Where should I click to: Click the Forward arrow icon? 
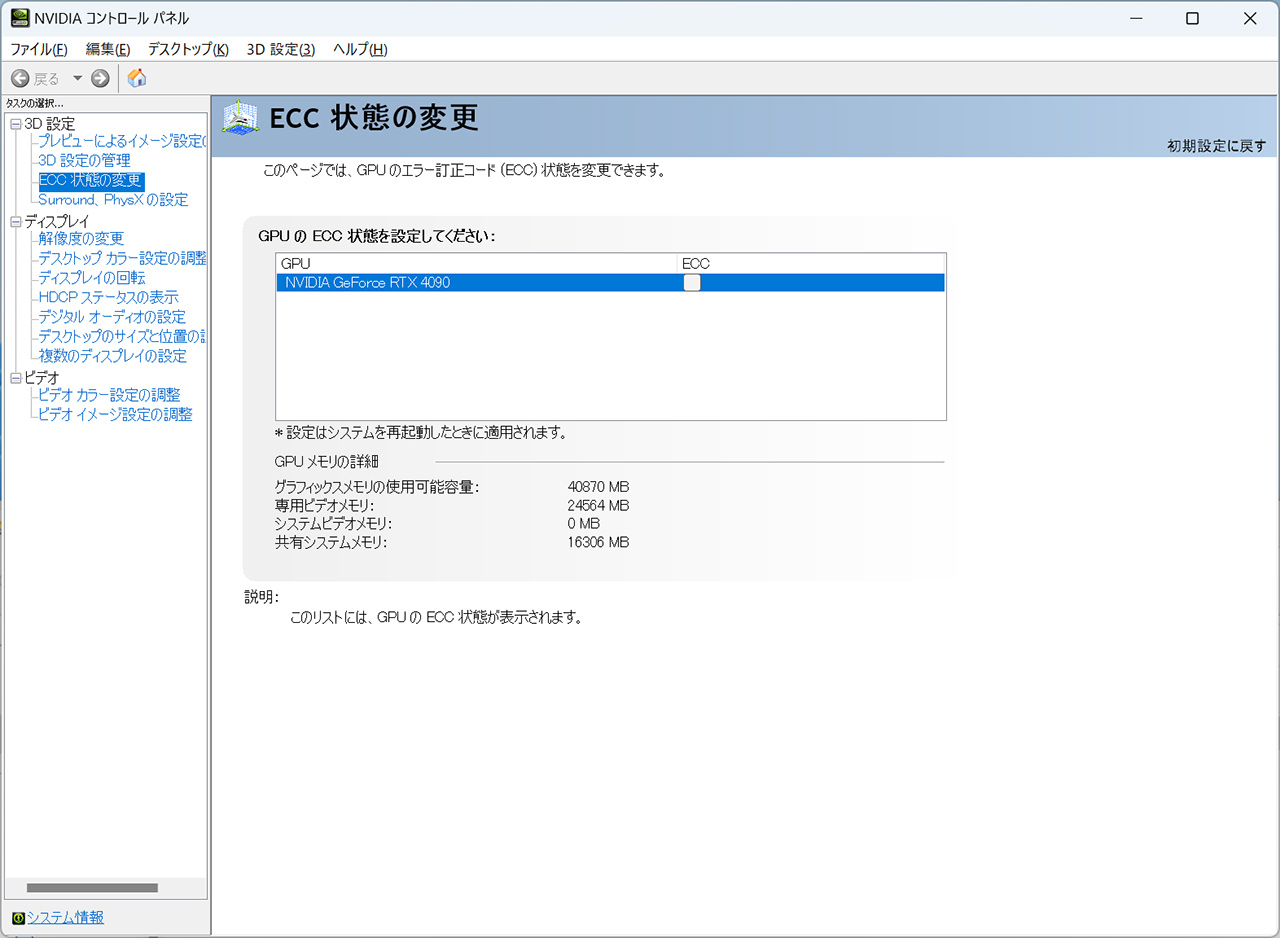tap(99, 78)
